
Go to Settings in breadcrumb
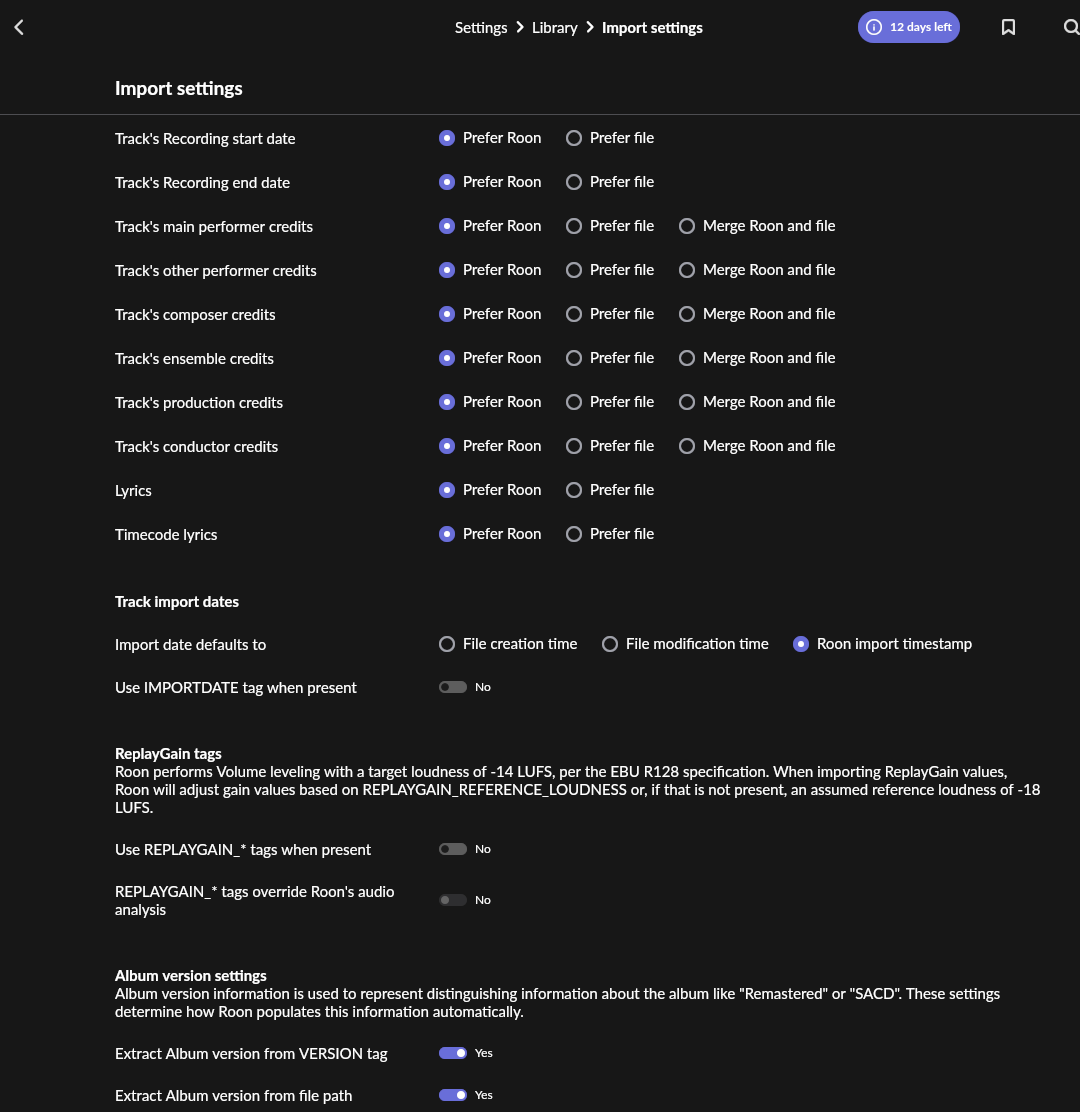click(481, 28)
